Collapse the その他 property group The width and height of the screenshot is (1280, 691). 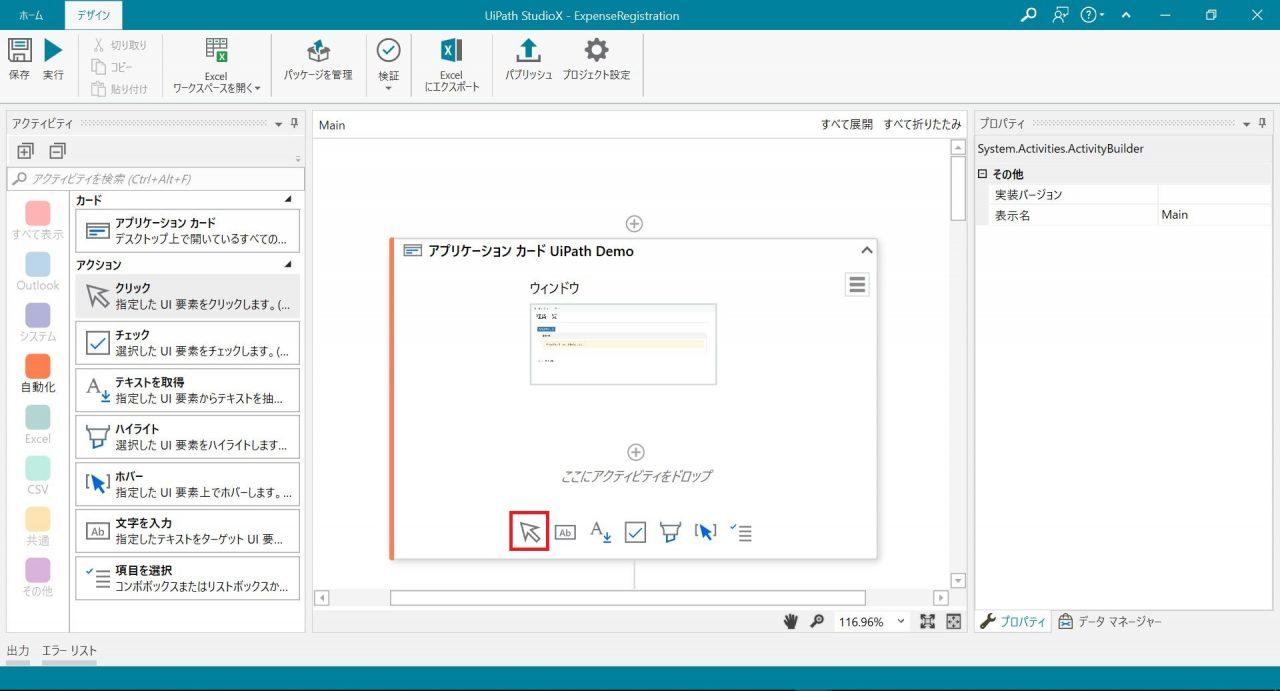pos(982,174)
